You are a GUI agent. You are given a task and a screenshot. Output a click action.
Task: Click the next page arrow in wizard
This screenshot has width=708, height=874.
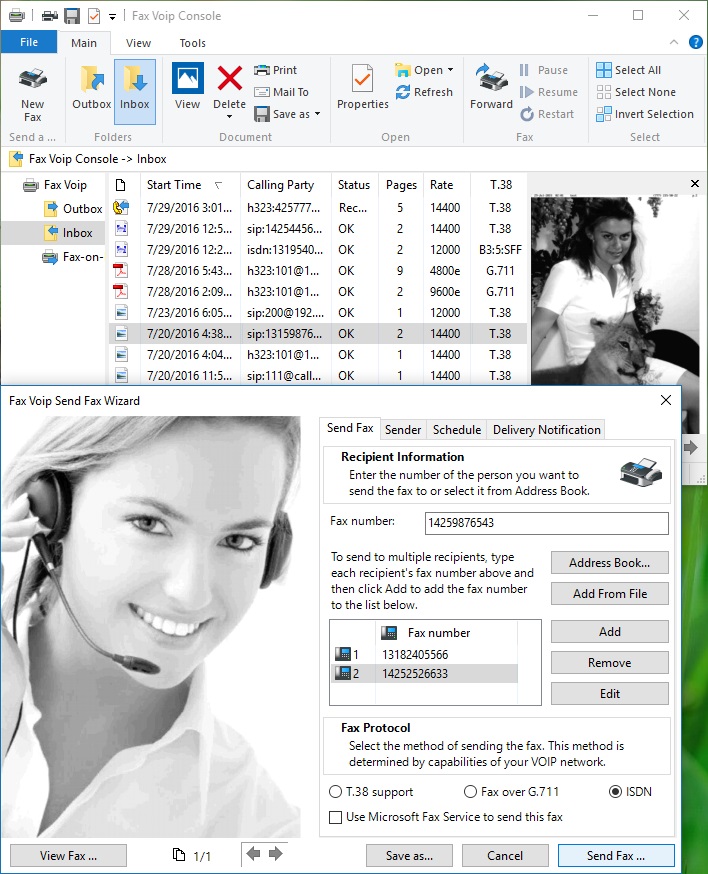coord(275,853)
